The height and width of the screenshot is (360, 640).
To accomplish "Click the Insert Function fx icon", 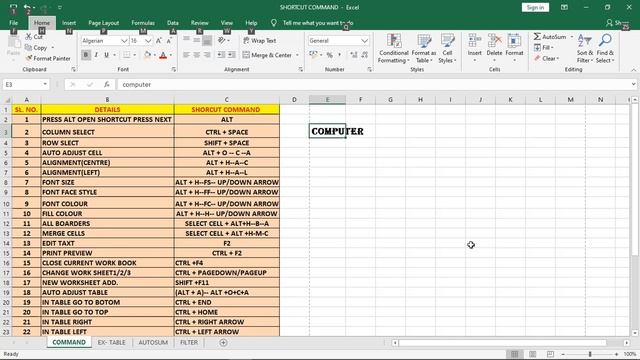I will 107,84.
